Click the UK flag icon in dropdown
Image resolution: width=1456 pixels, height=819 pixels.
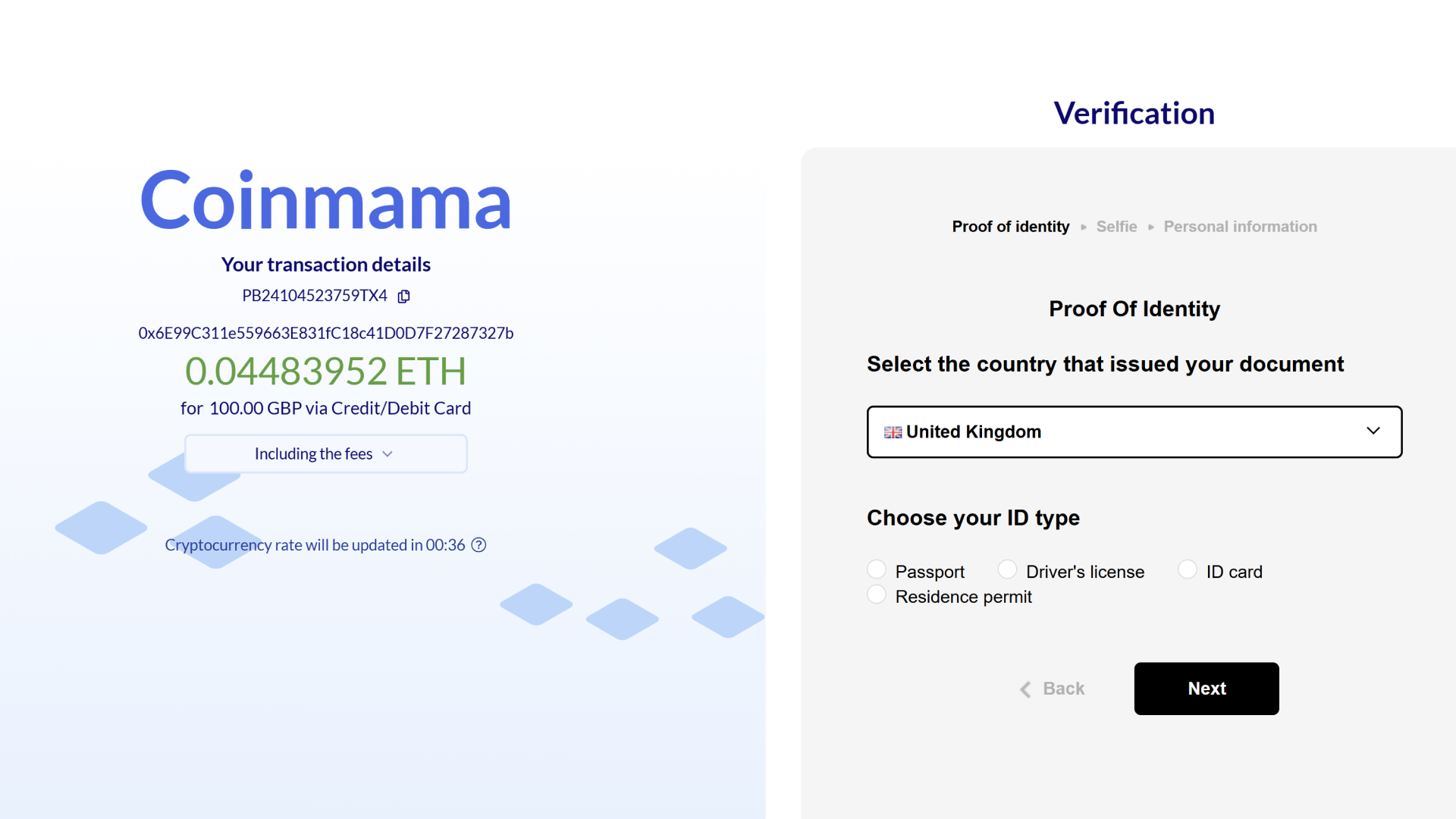[x=893, y=431]
